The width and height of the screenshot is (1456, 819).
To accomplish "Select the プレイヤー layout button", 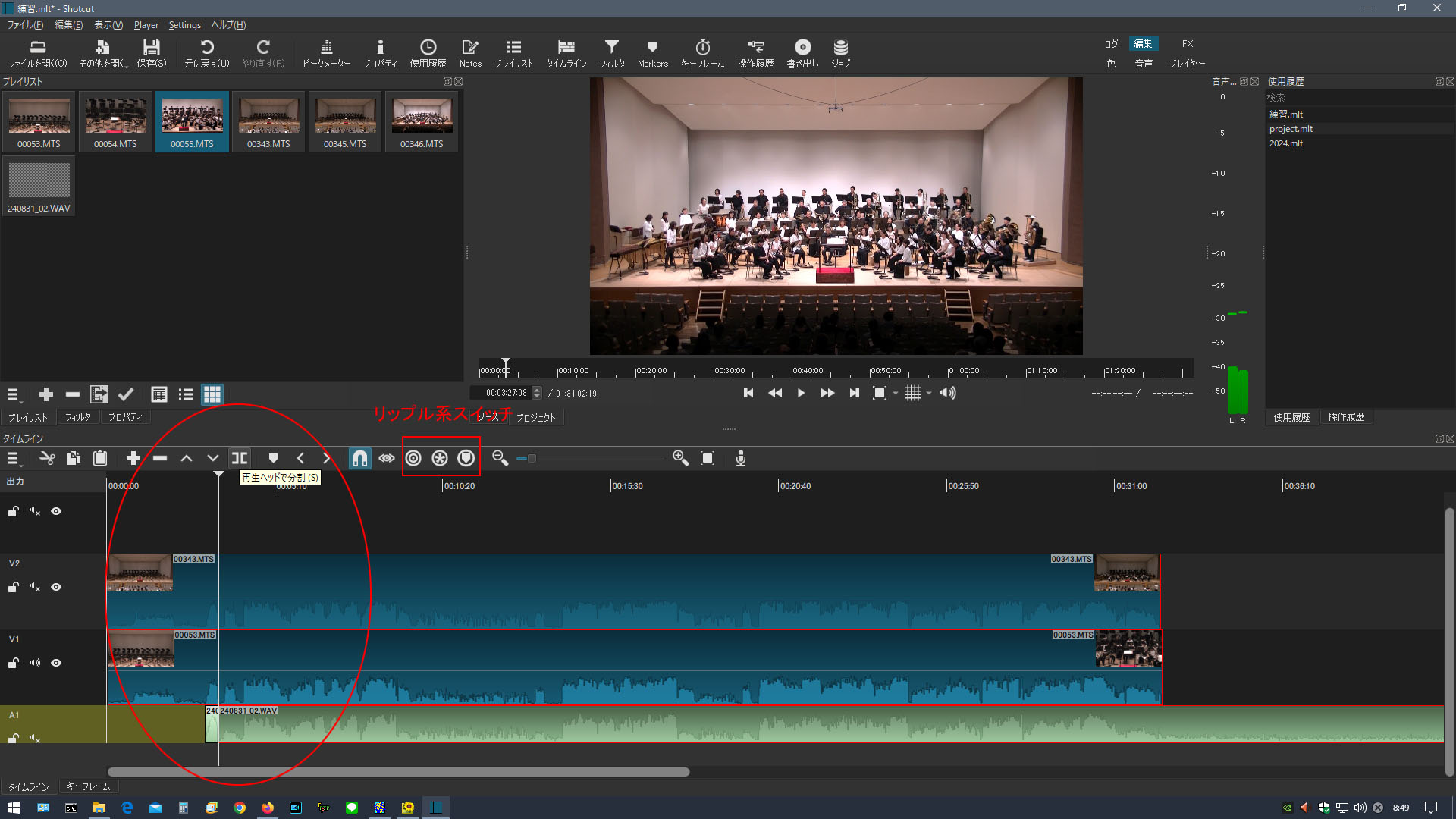I will 1187,64.
